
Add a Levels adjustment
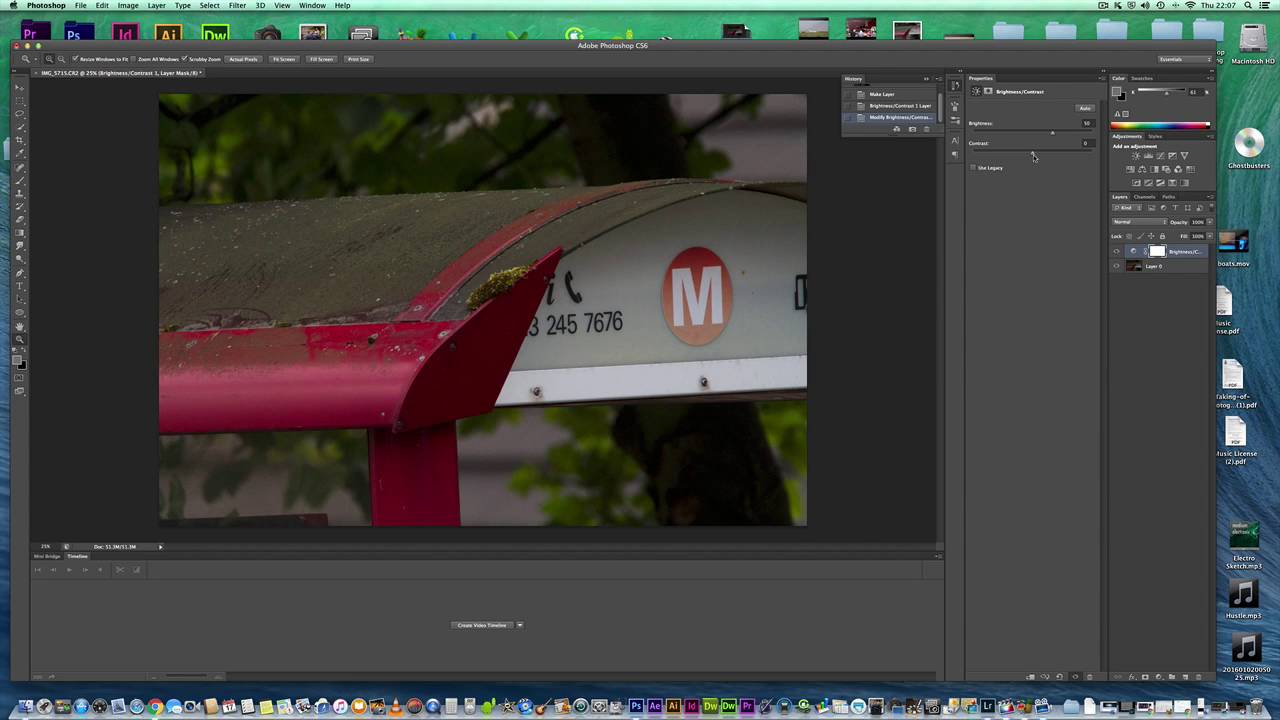(x=1148, y=156)
